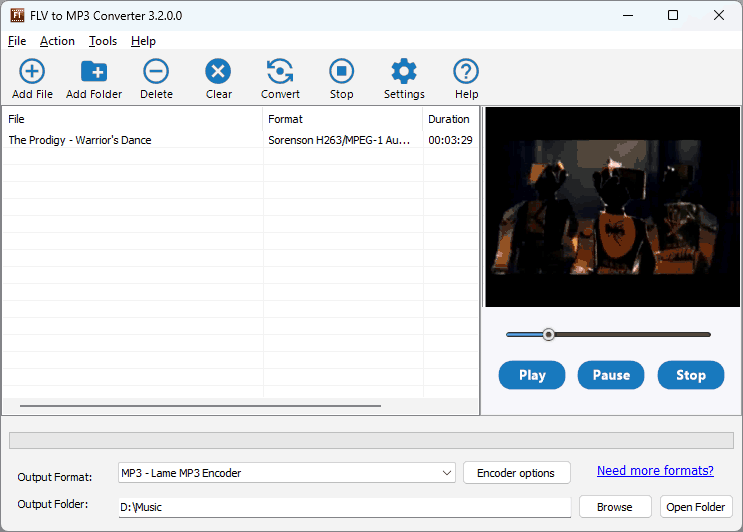Click the horizontal scrollbar under file list
The image size is (743, 532).
tap(200, 406)
